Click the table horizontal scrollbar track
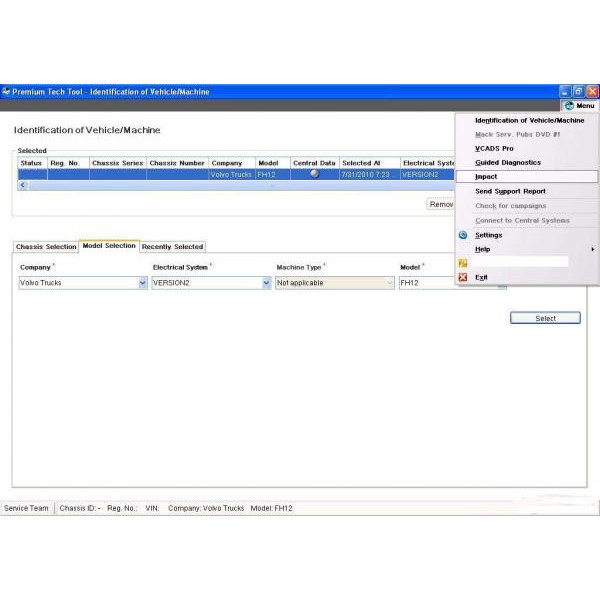The width and height of the screenshot is (600, 600). coord(241,186)
